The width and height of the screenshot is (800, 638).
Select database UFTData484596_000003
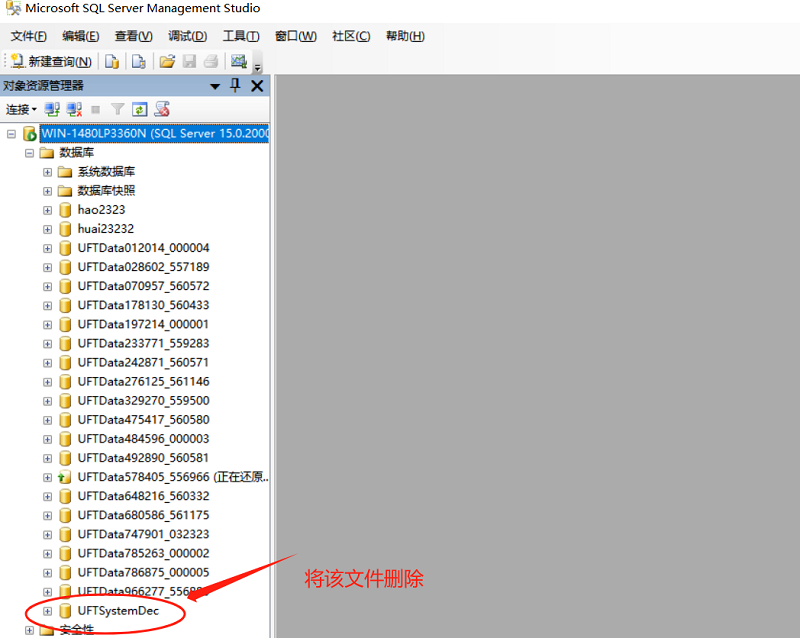pyautogui.click(x=143, y=439)
